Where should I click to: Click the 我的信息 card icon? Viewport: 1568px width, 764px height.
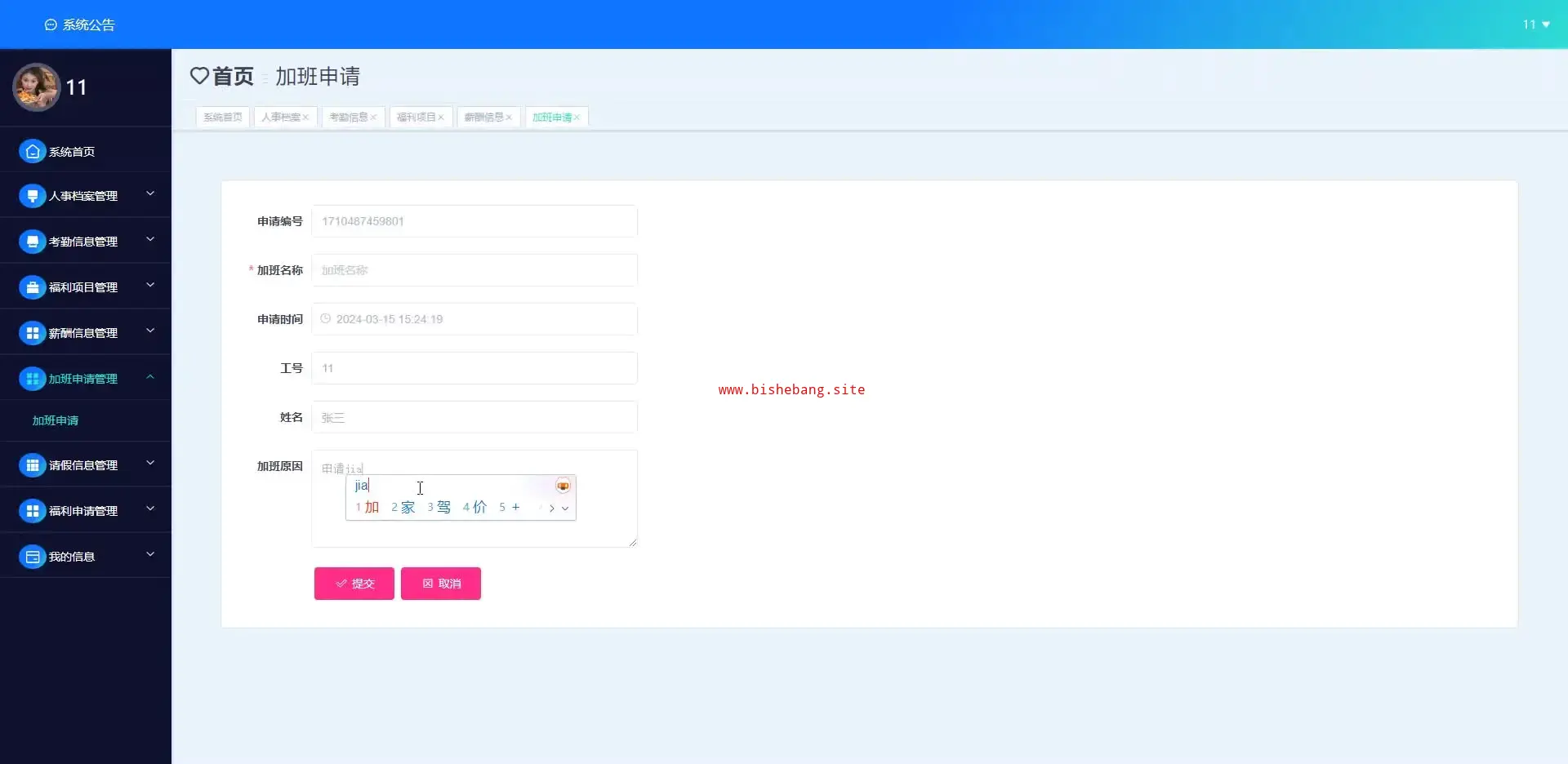(x=32, y=557)
